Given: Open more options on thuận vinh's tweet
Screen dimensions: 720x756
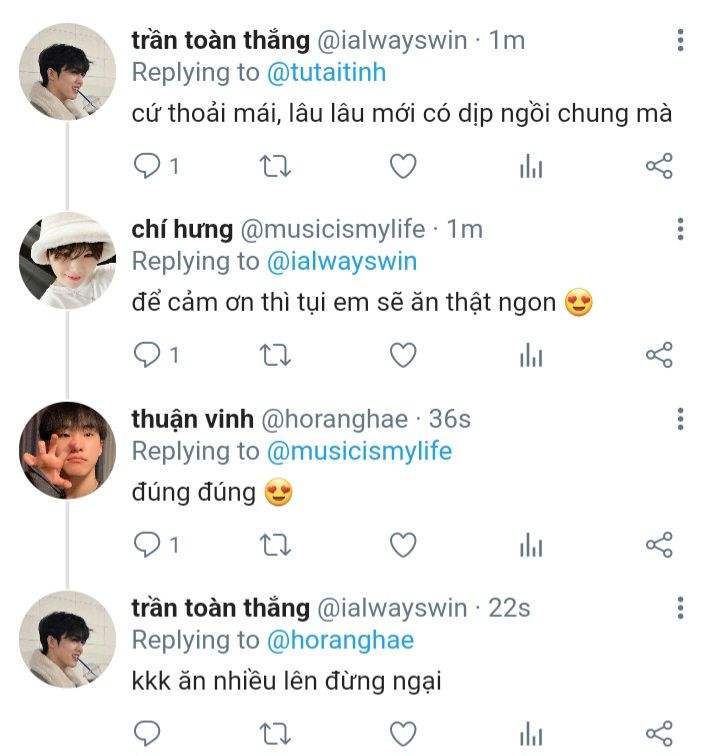Looking at the screenshot, I should click(x=681, y=419).
